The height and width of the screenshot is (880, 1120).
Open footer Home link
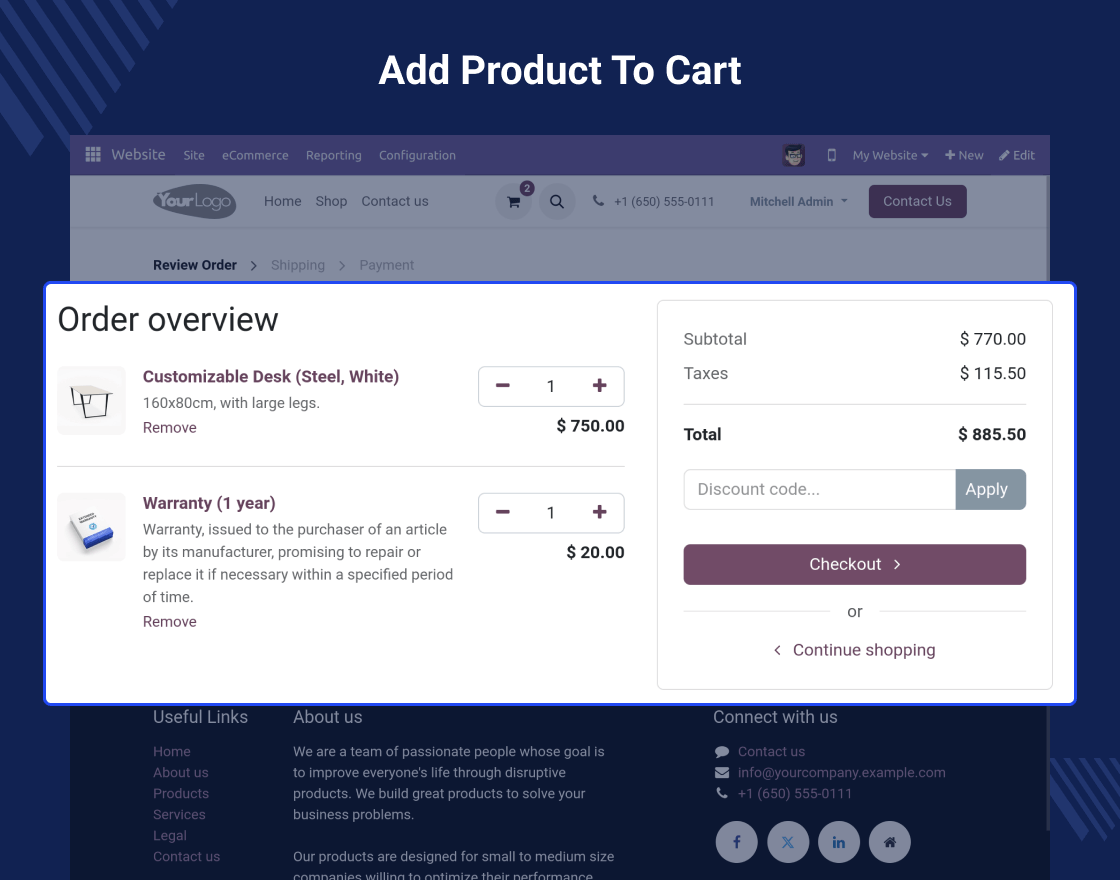tap(171, 751)
